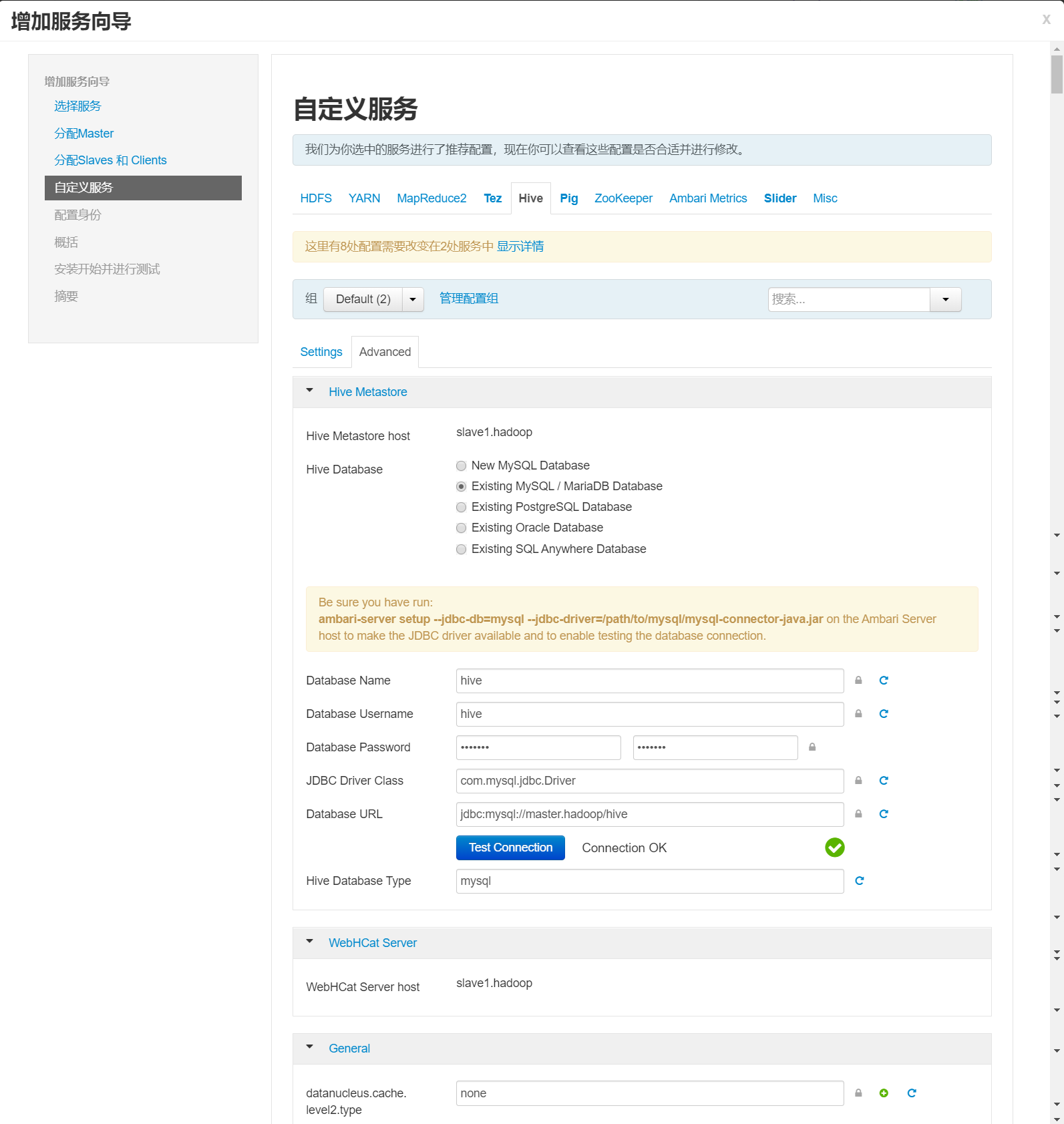Click lock icon beside JDBC Driver Class

(858, 780)
